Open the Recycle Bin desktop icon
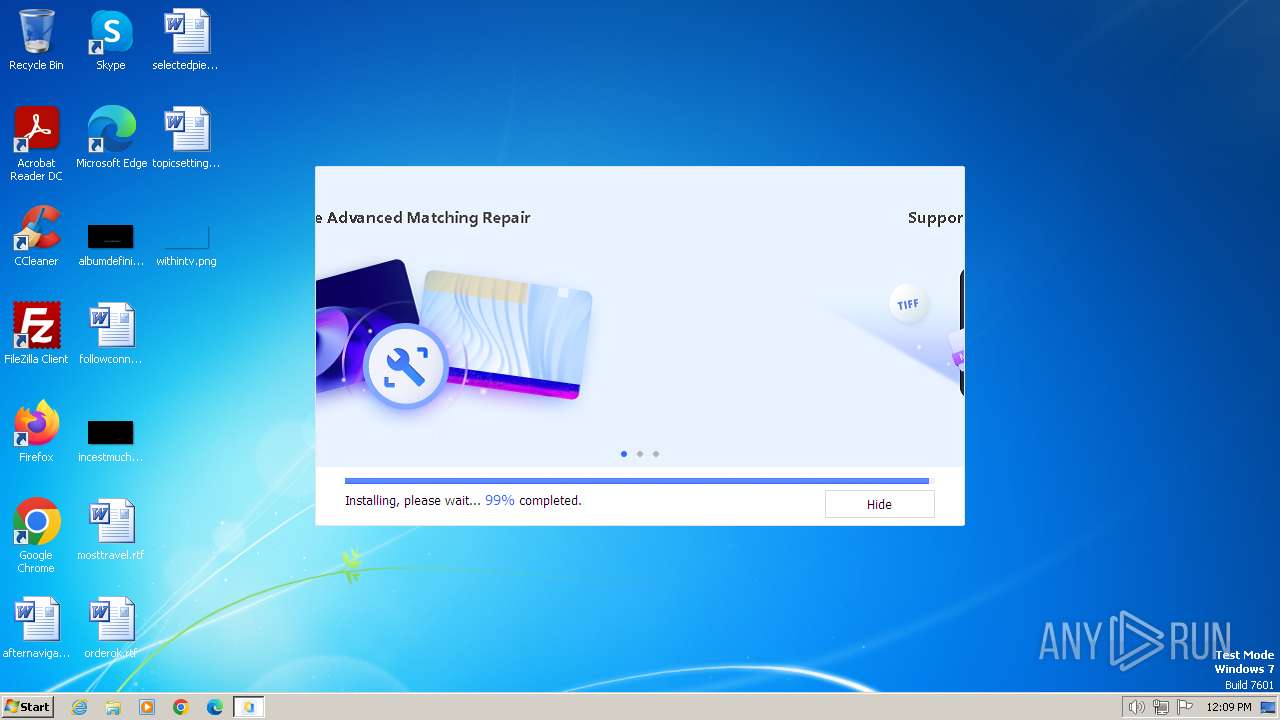This screenshot has width=1280, height=720. click(36, 41)
